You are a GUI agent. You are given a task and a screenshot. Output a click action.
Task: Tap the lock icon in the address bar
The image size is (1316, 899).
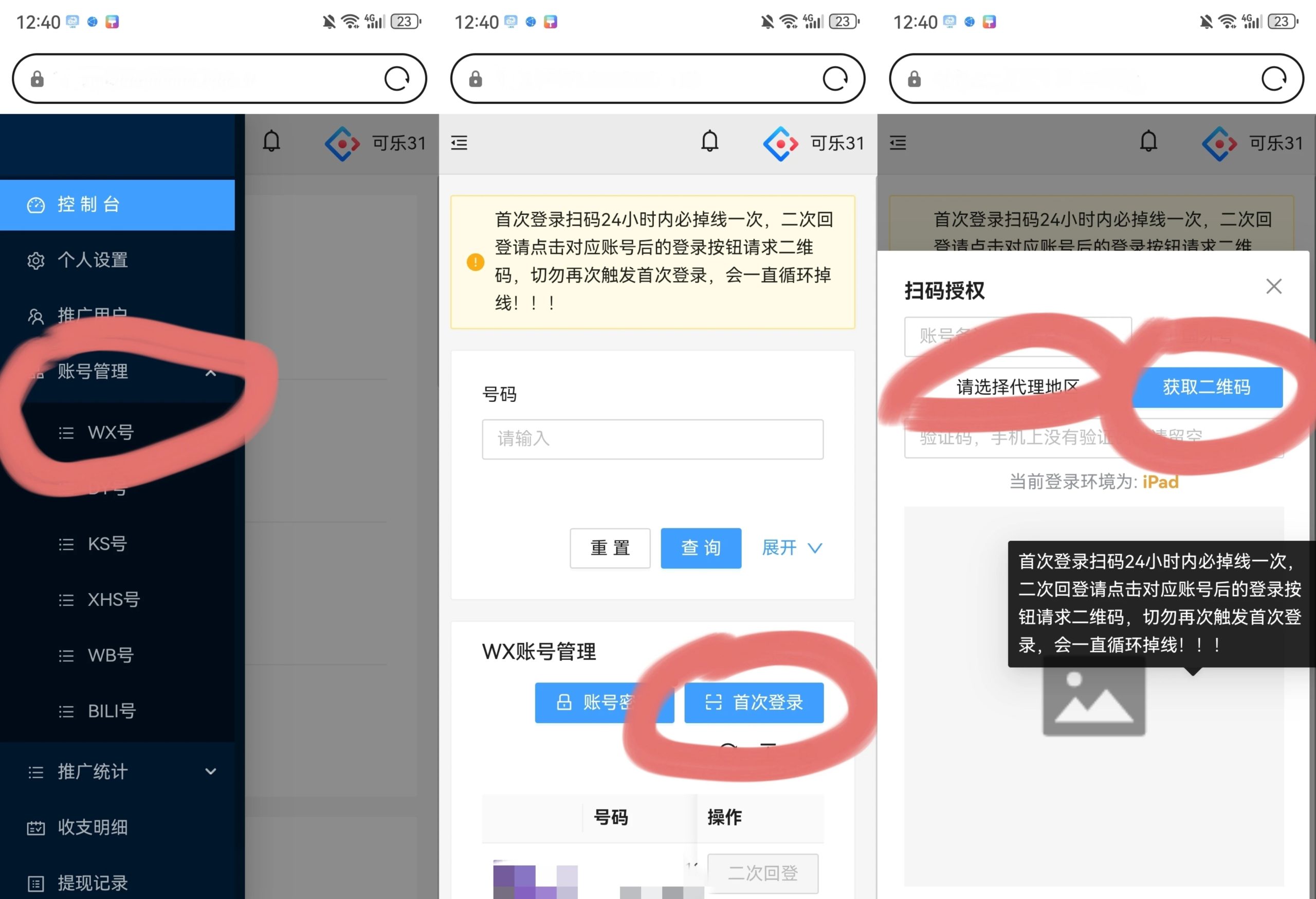(36, 78)
